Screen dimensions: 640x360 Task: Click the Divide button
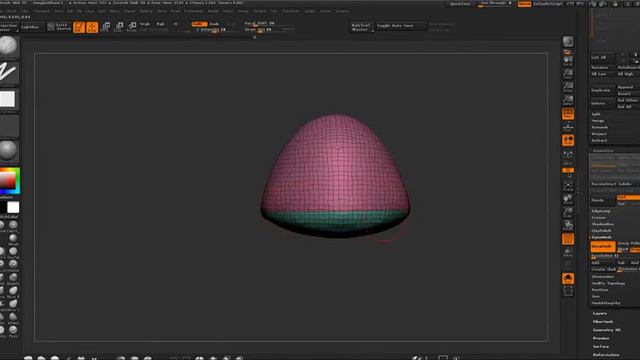(602, 200)
